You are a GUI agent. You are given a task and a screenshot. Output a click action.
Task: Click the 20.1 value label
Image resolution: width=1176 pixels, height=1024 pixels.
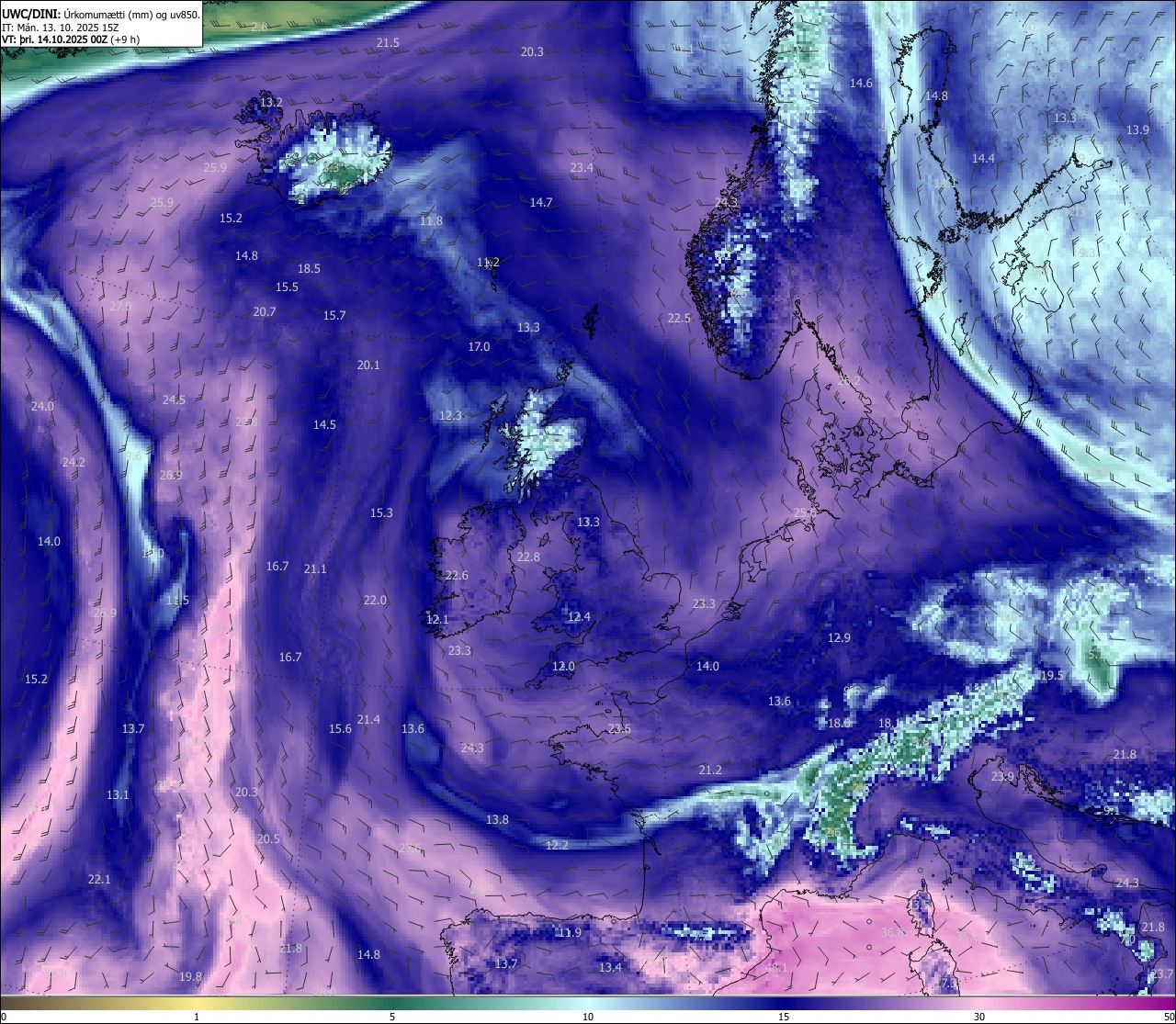coord(368,366)
